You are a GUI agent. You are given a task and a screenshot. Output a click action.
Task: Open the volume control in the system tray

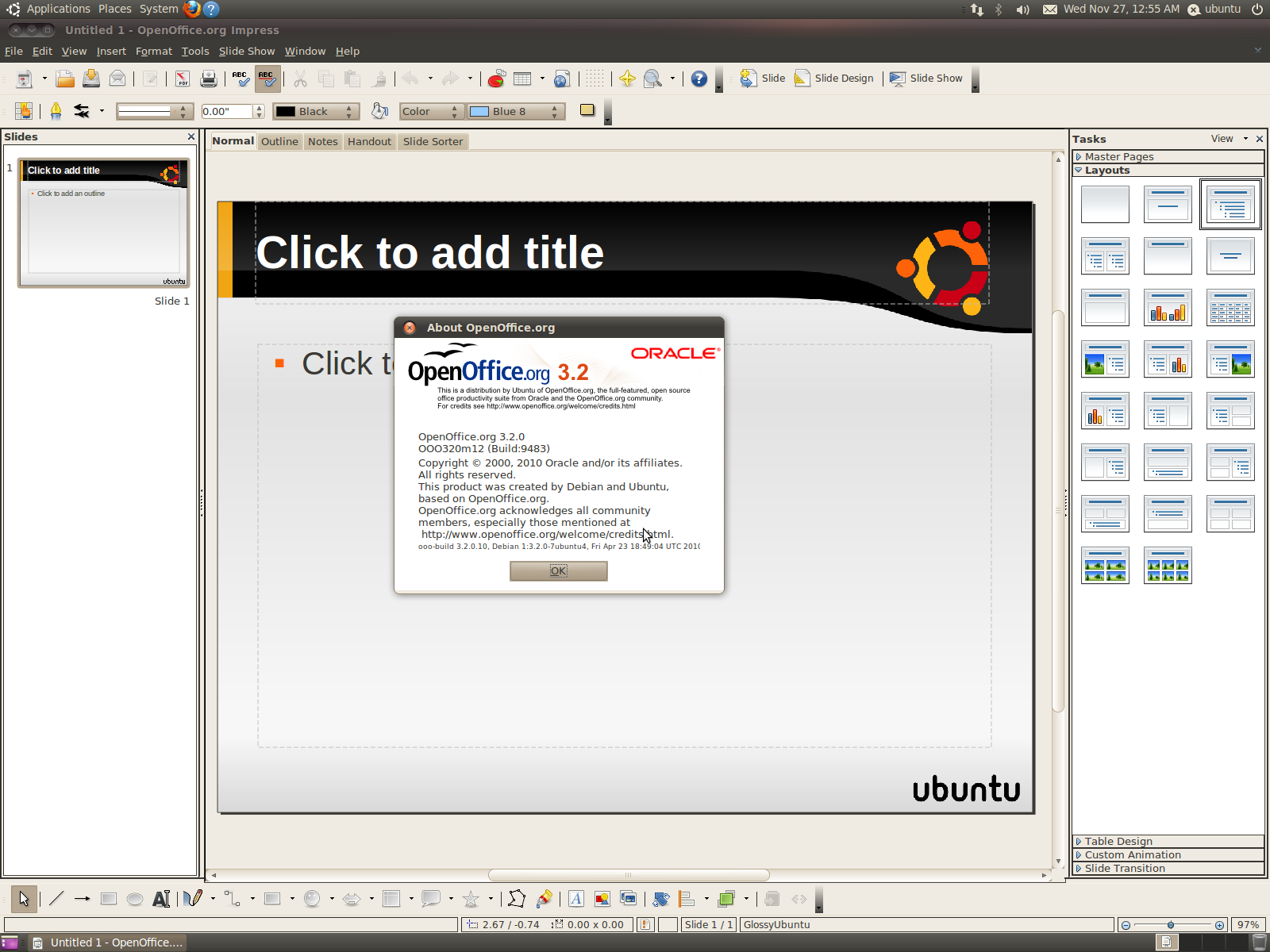point(1023,10)
